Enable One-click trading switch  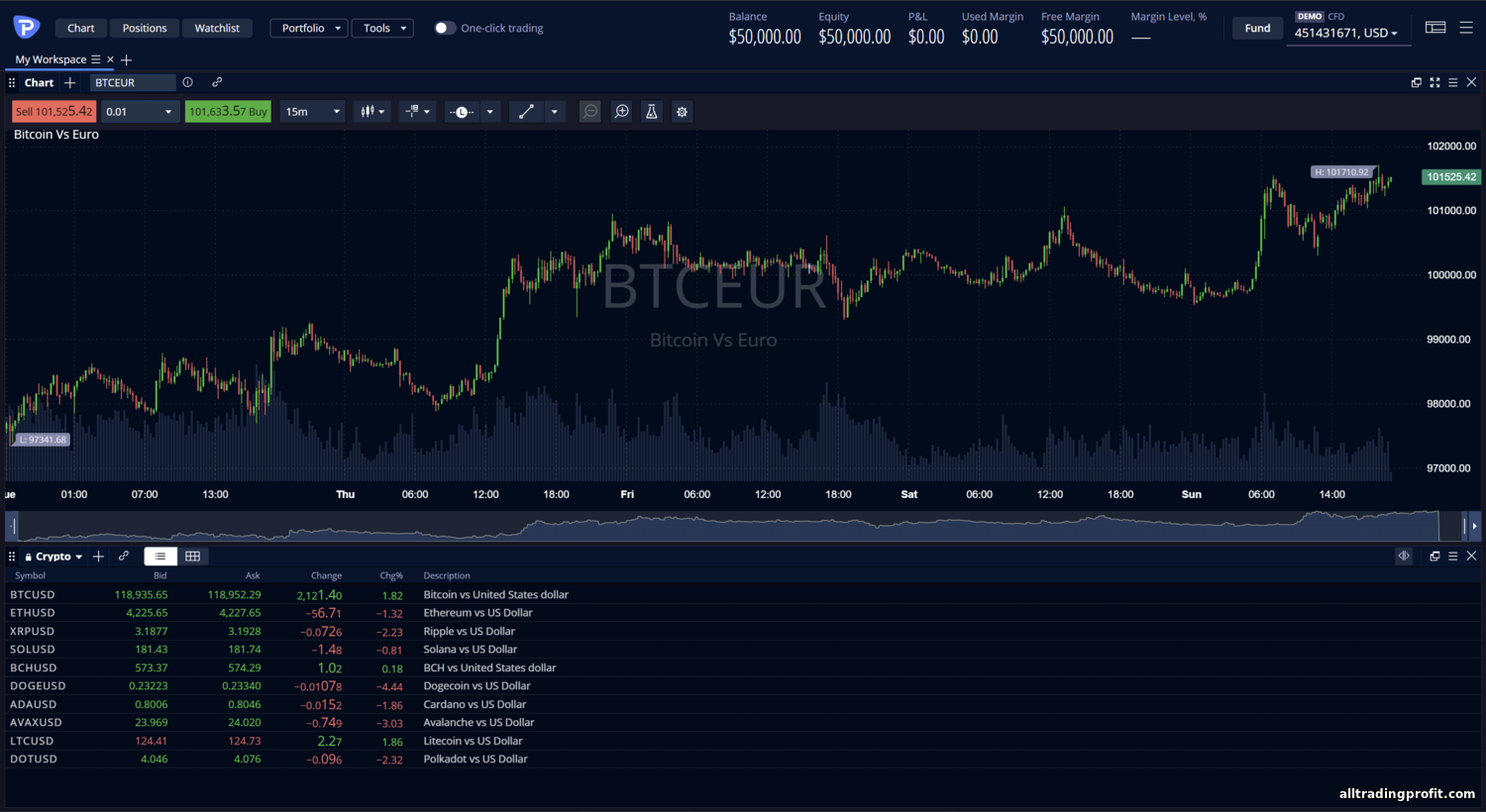click(445, 28)
